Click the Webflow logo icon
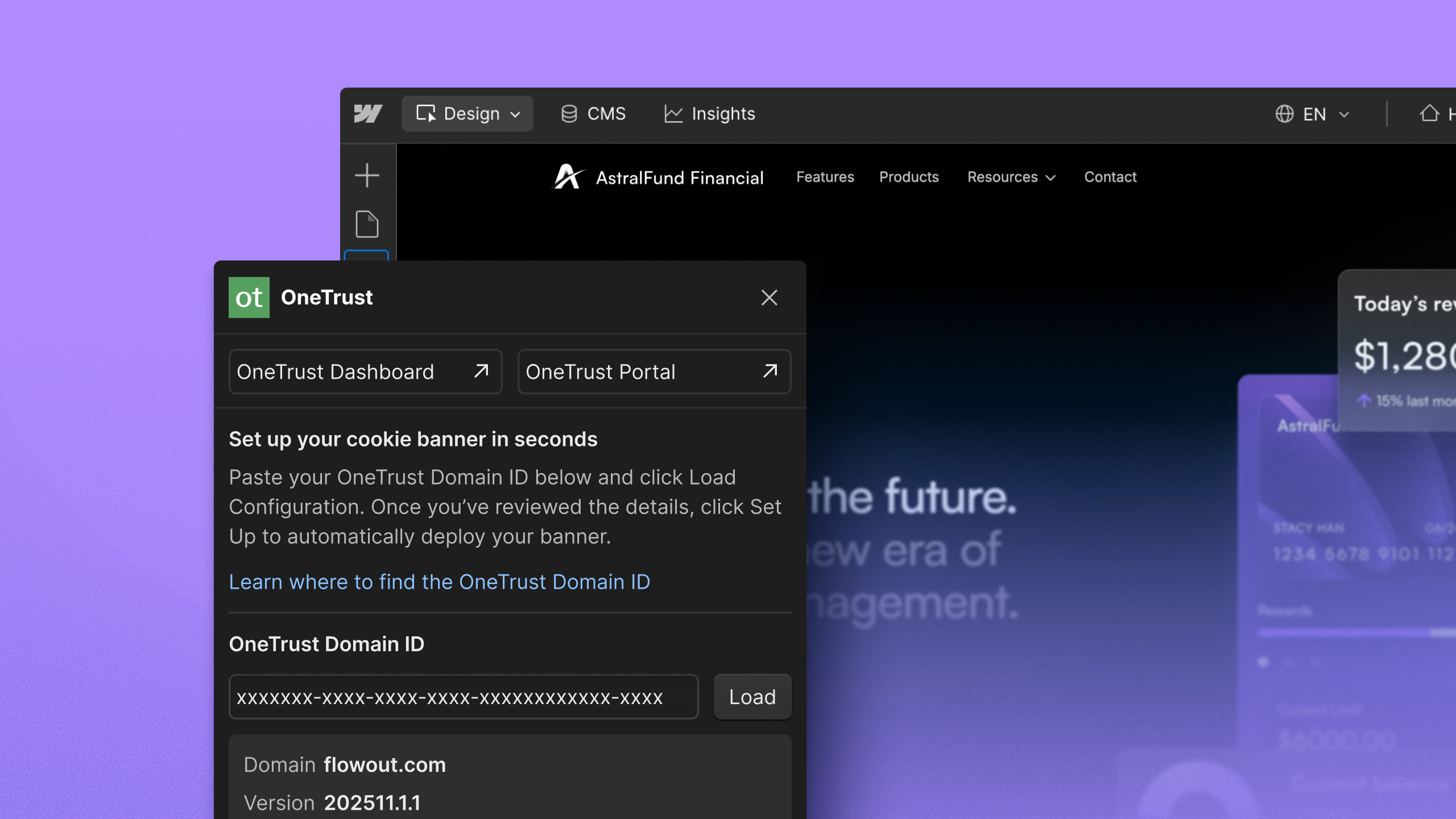 point(369,114)
